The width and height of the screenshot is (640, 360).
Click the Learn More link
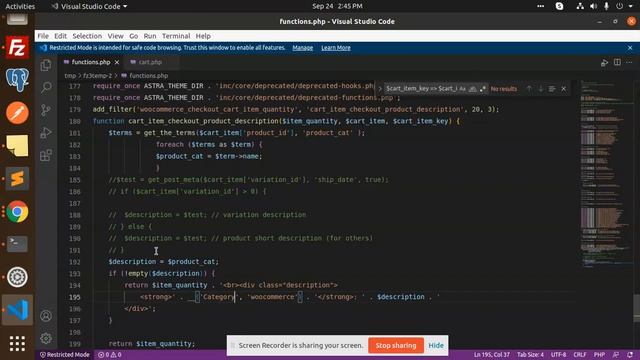tap(336, 48)
